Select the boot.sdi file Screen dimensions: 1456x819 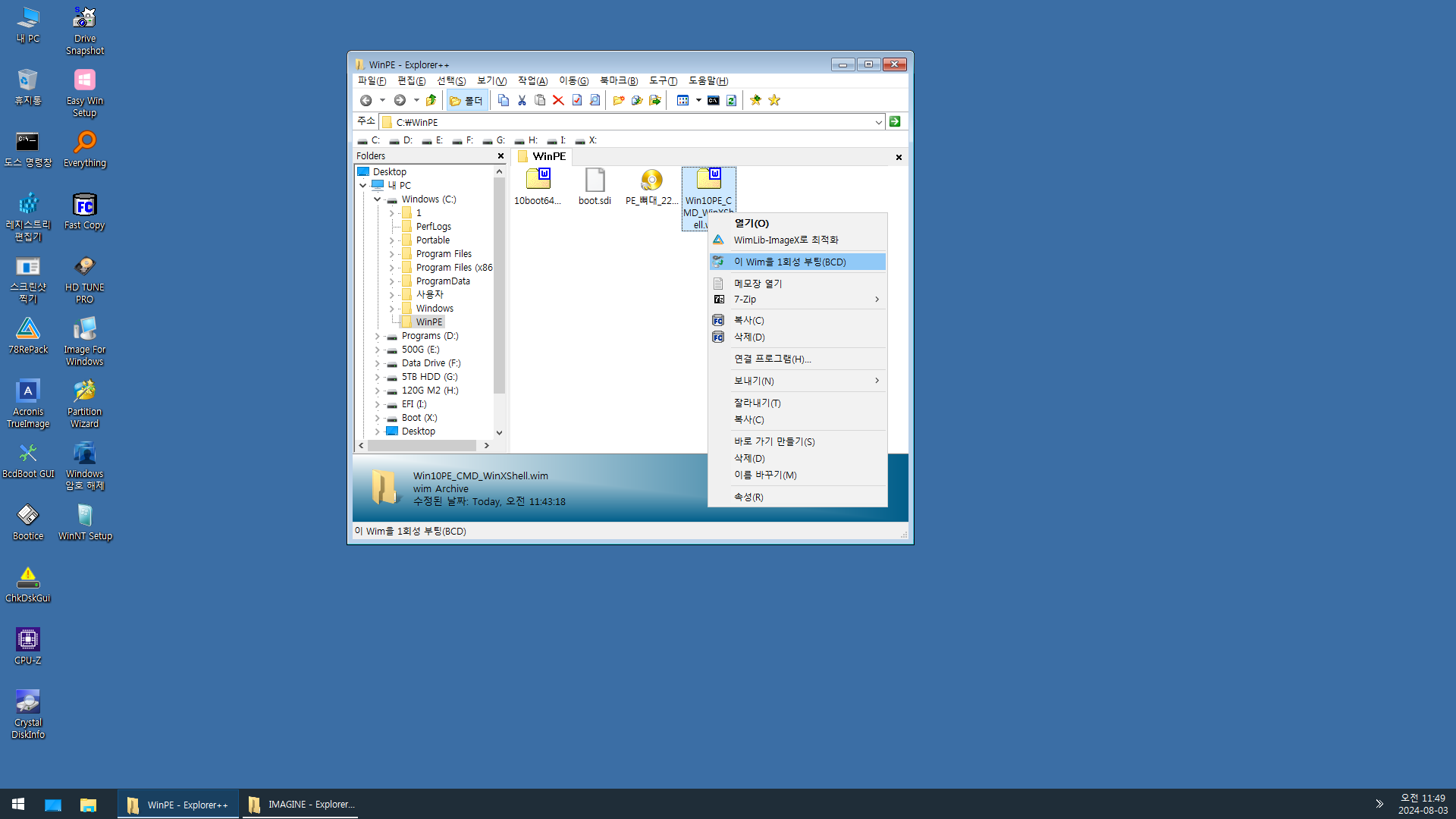(x=595, y=187)
